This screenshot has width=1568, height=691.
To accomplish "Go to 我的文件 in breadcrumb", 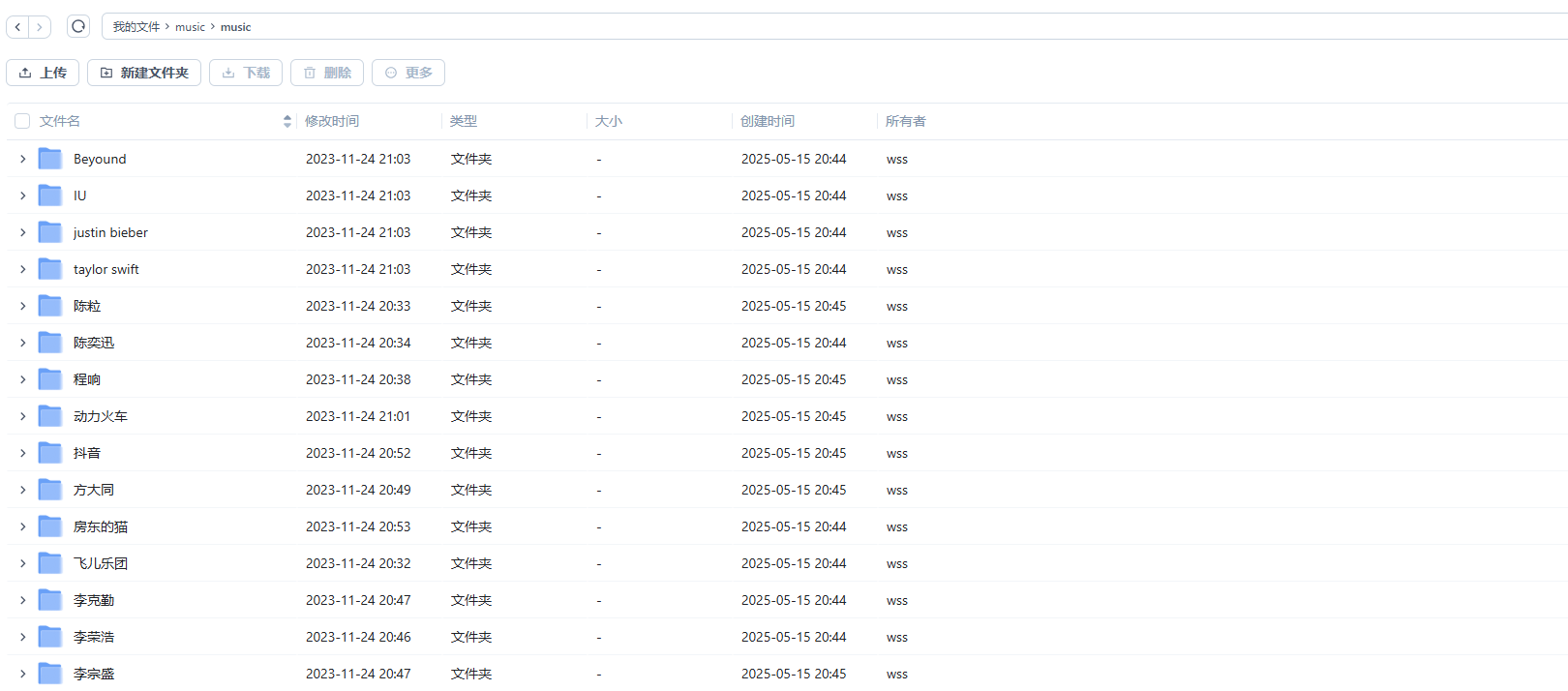I will 136,27.
